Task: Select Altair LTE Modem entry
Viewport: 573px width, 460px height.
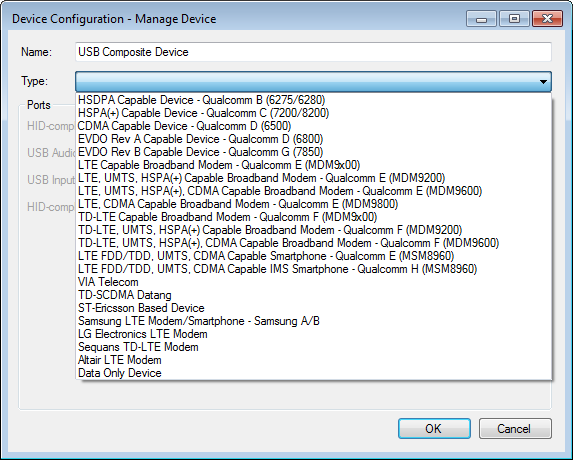Action: point(314,360)
